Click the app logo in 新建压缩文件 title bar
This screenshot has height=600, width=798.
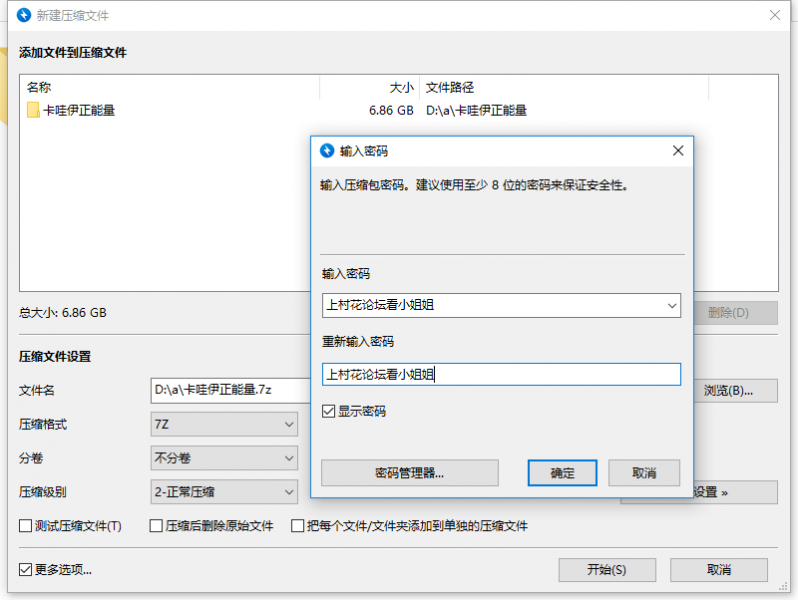pyautogui.click(x=25, y=15)
